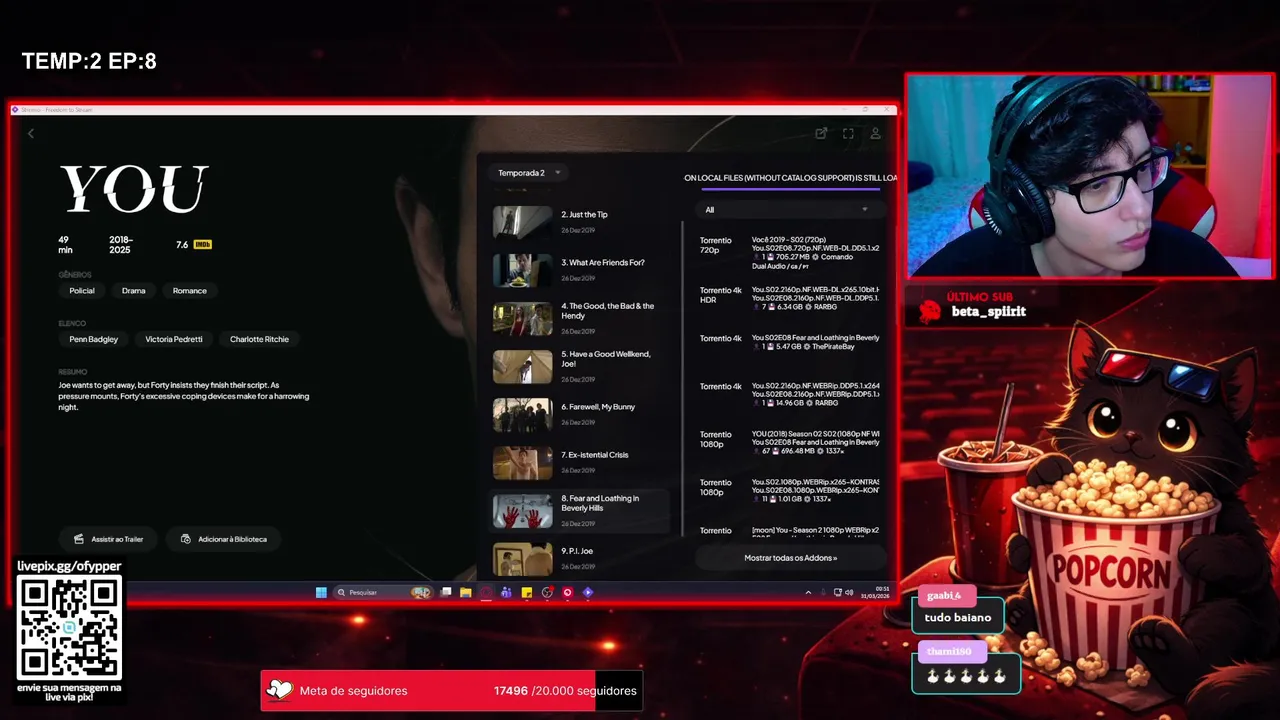
Task: Click the red circular app icon on taskbar
Action: click(x=567, y=592)
